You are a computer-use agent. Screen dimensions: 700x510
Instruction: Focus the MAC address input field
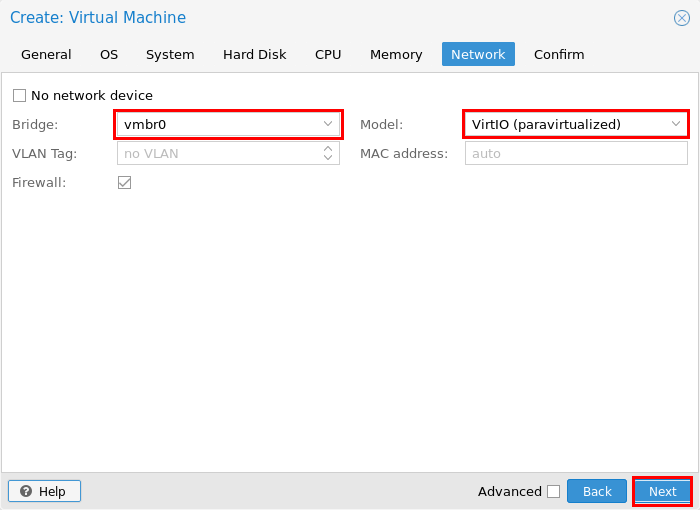(576, 153)
